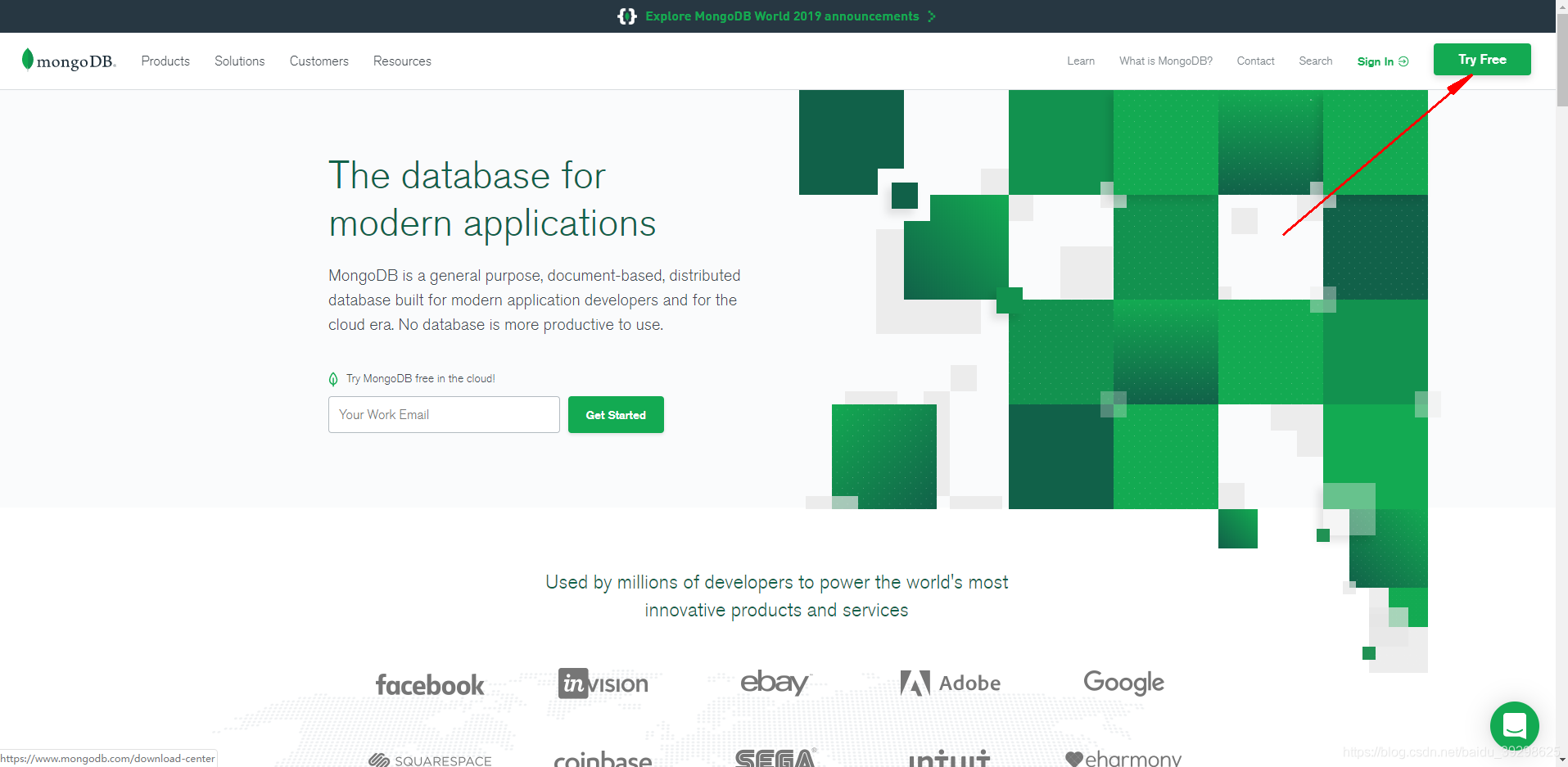Click the Adobe logo

[x=951, y=683]
